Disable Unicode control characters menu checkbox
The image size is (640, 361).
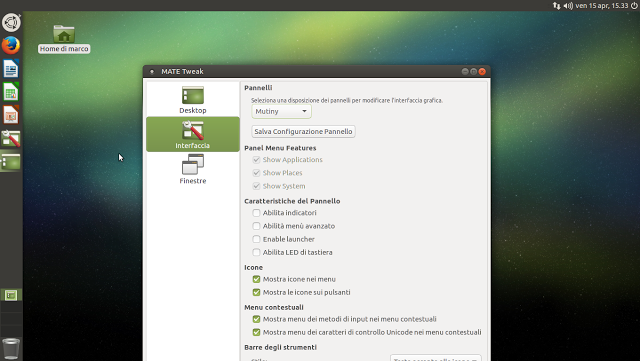coord(256,332)
